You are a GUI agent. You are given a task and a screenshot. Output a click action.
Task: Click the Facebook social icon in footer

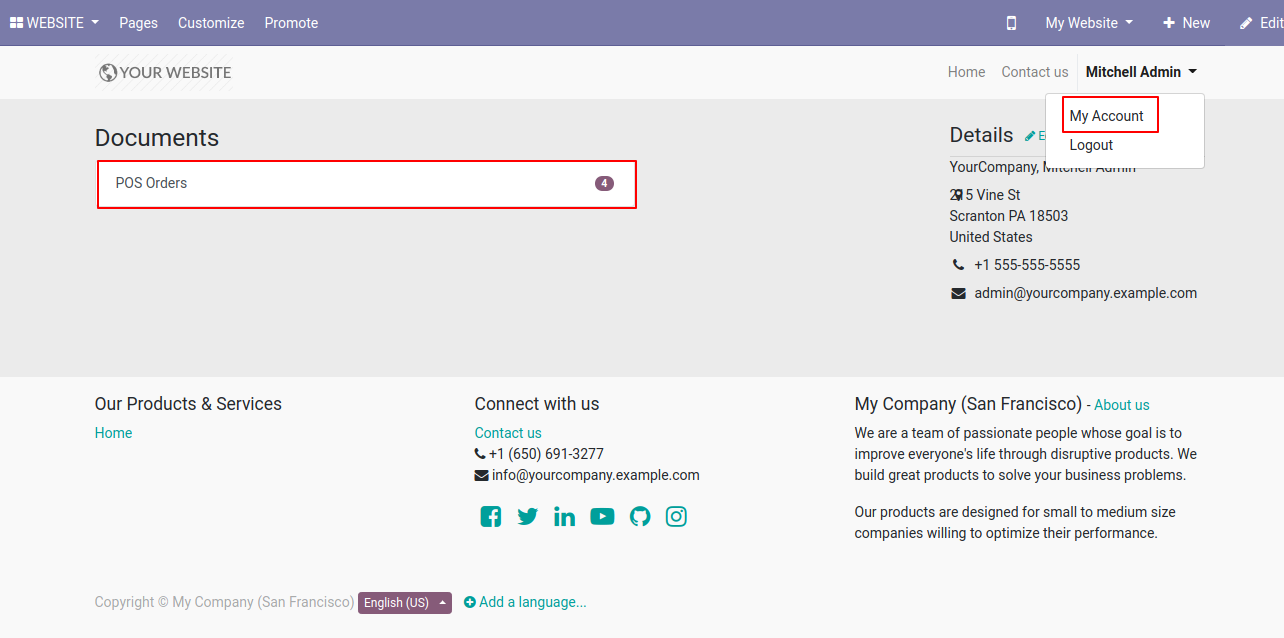pyautogui.click(x=490, y=517)
